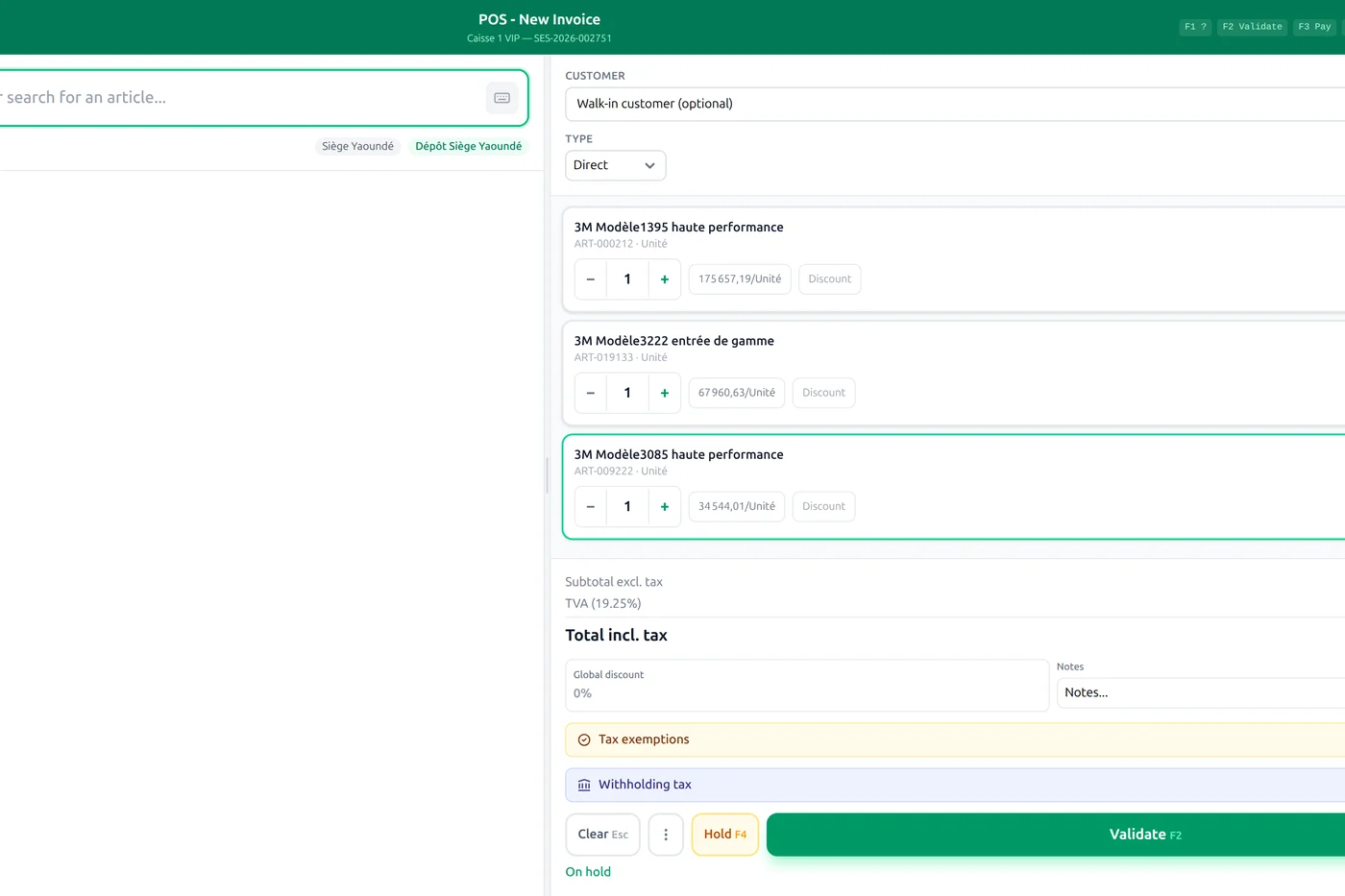Click the Notes input field
1345x896 pixels.
click(x=1201, y=692)
